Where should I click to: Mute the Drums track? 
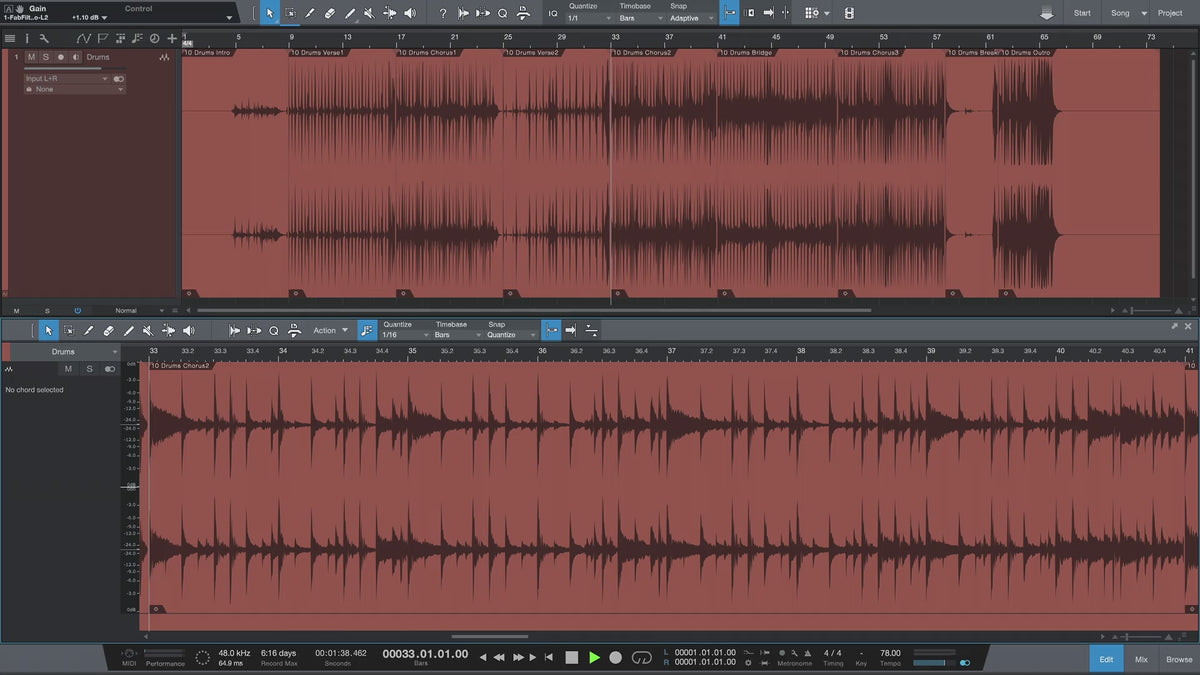click(31, 57)
